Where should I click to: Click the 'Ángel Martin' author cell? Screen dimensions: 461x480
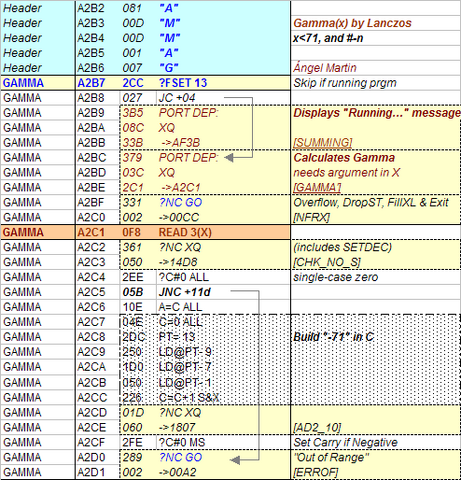[325, 68]
